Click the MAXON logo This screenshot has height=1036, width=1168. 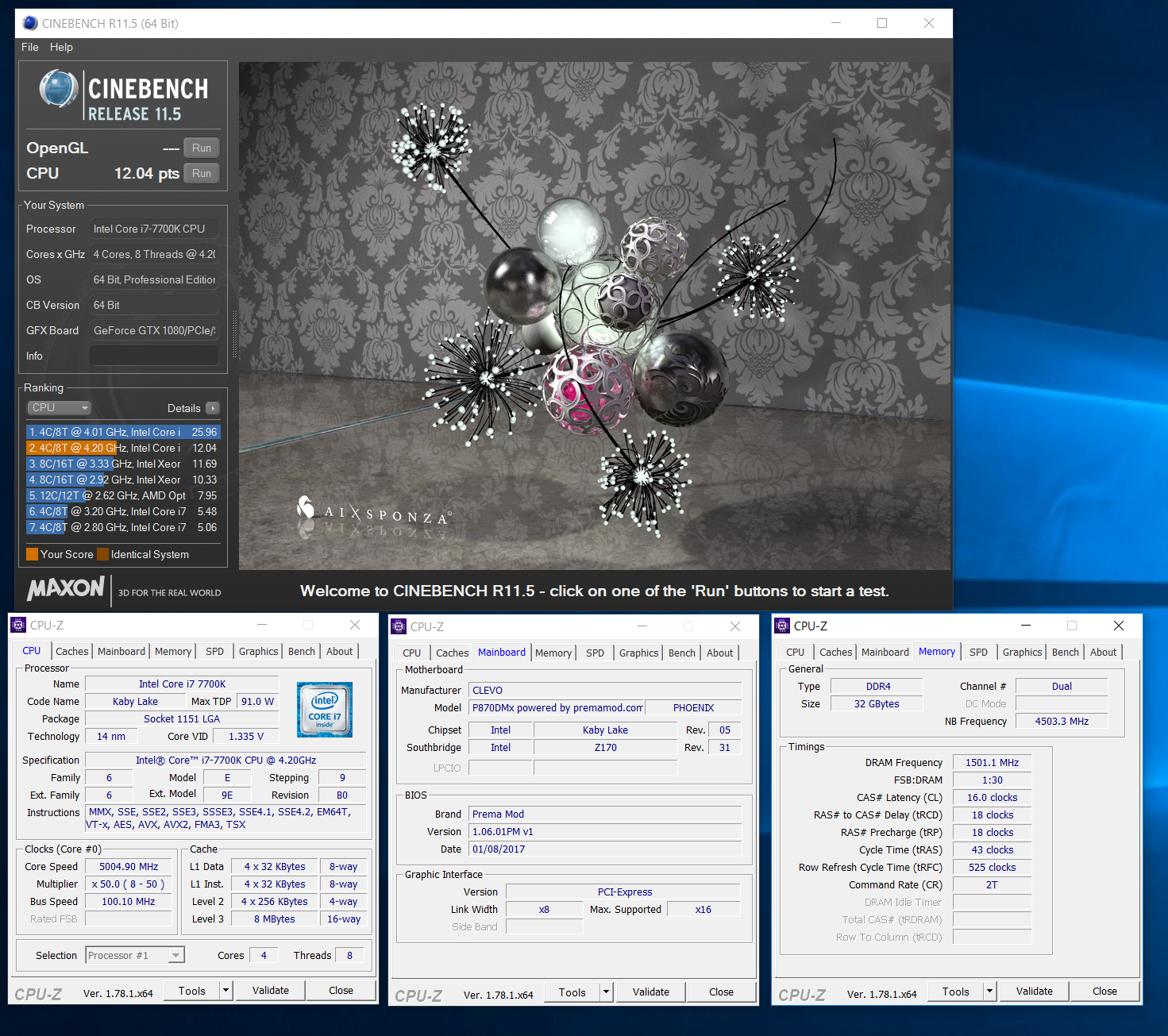click(66, 588)
